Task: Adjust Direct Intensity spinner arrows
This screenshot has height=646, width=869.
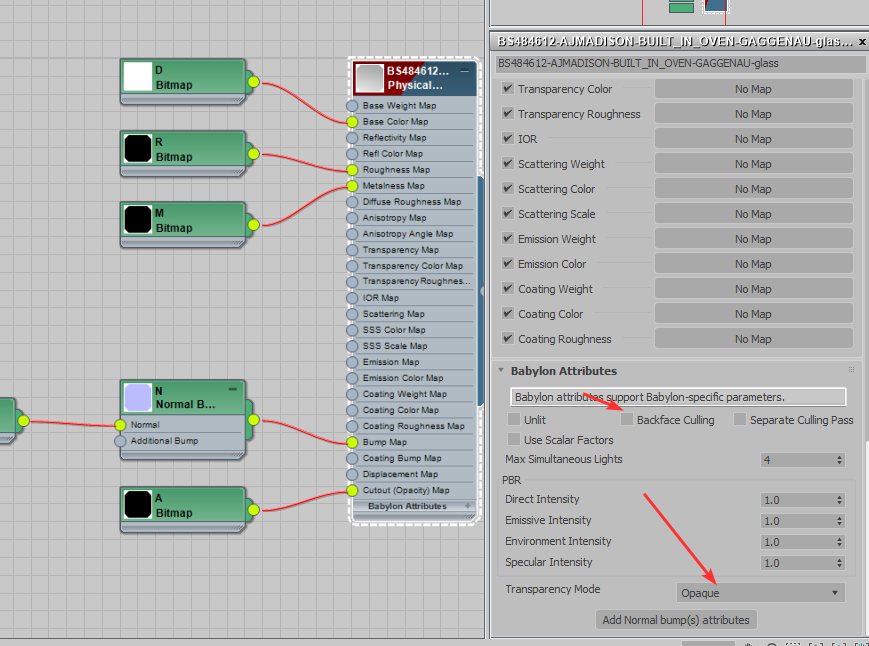Action: coord(839,500)
